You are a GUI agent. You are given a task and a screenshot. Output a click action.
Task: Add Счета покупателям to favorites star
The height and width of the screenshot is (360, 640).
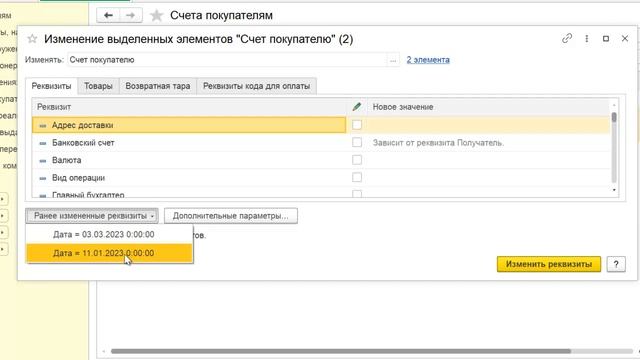156,16
